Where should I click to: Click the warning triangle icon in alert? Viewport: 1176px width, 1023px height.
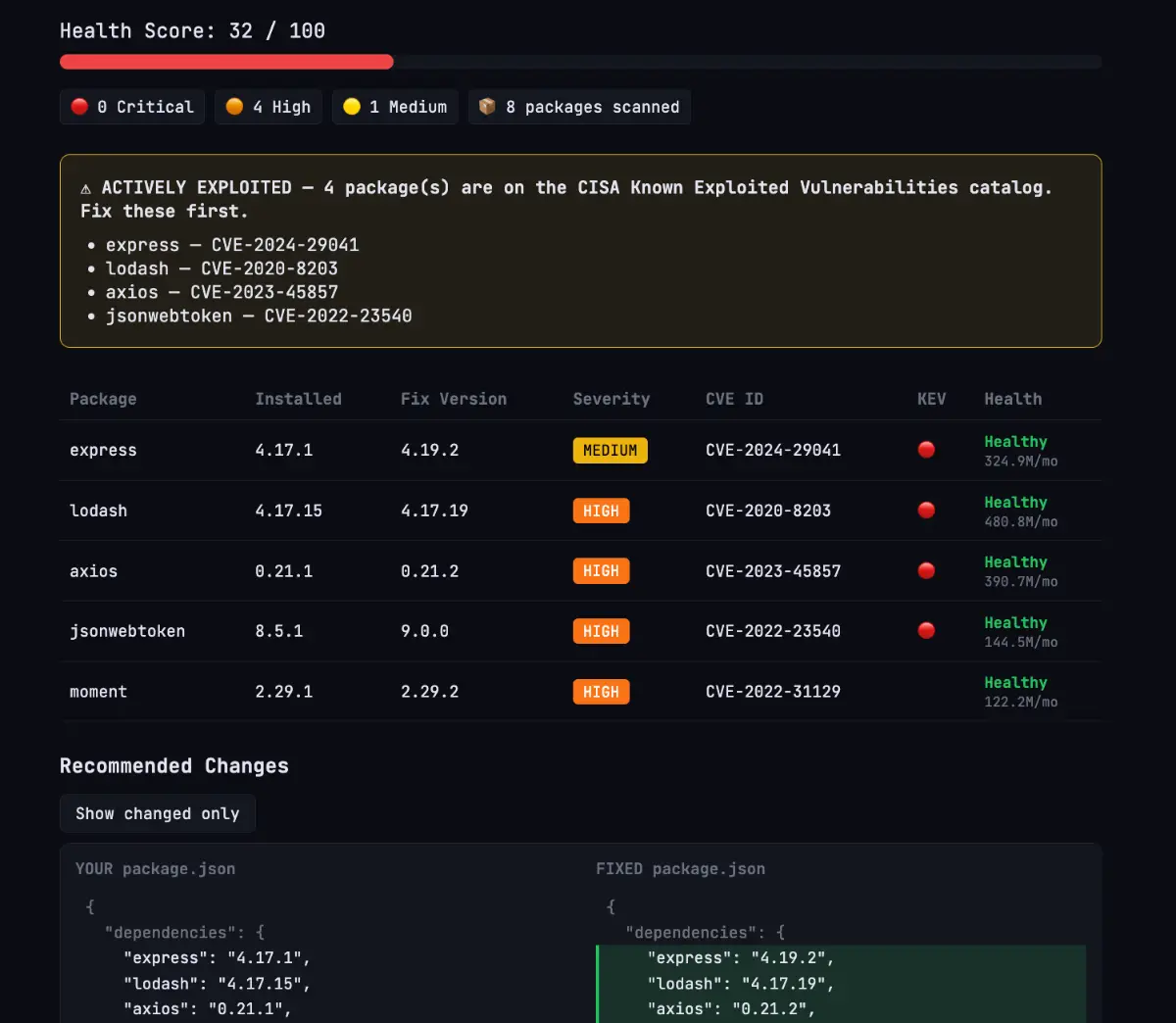pyautogui.click(x=86, y=188)
